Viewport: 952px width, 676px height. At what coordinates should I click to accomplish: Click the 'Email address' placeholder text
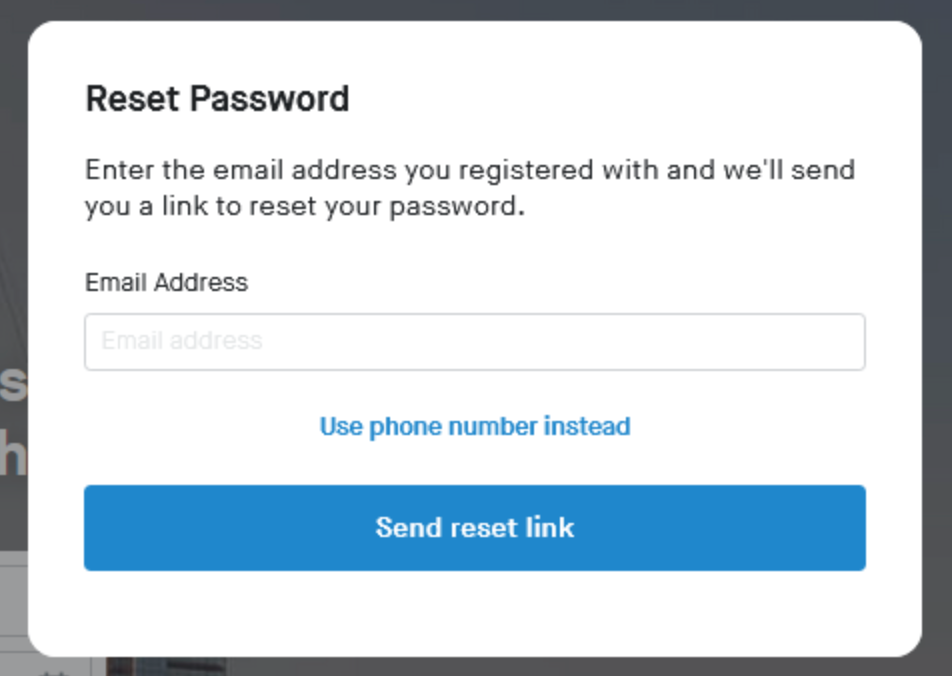coord(182,341)
